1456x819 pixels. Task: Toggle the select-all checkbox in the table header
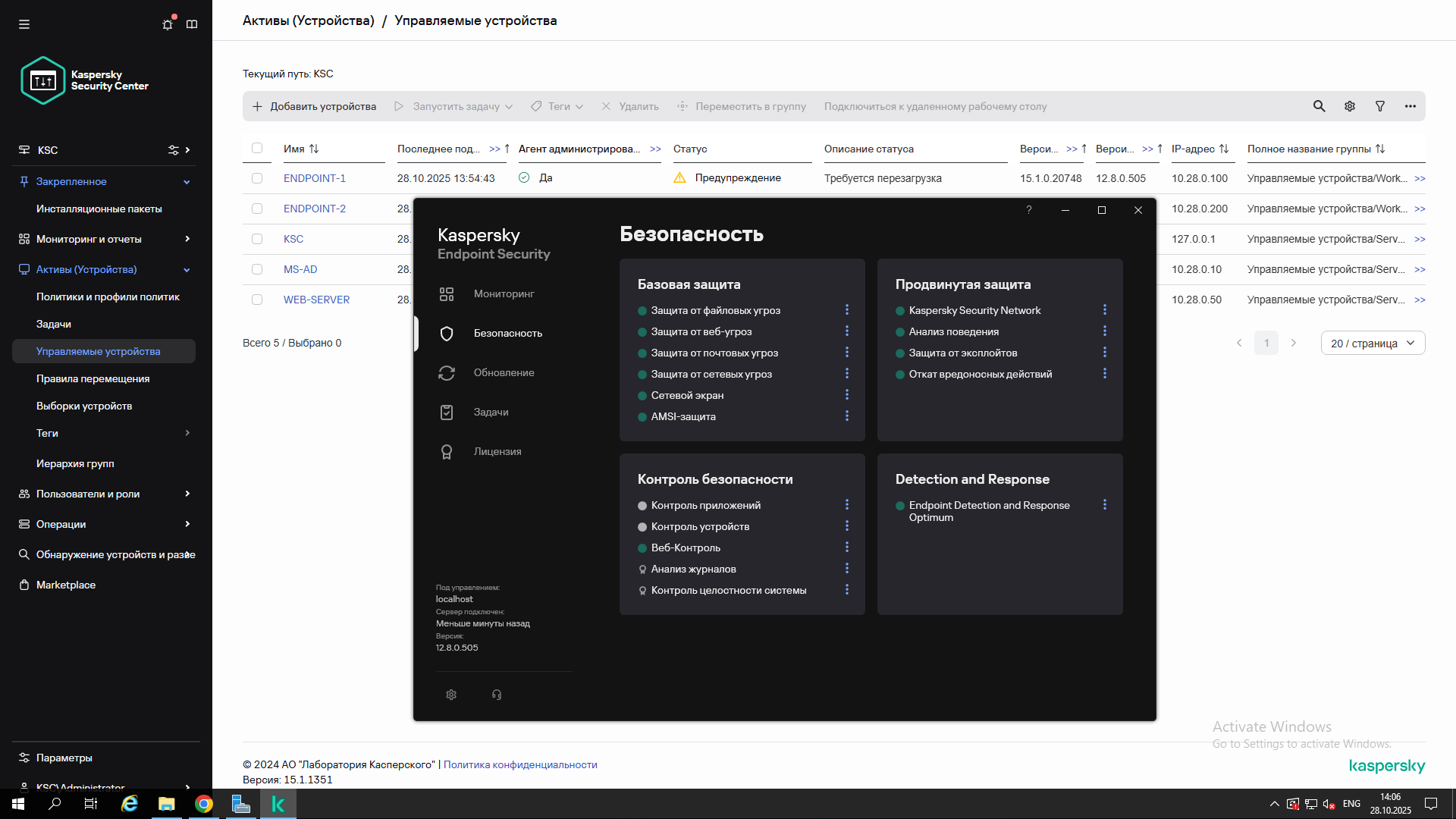click(257, 149)
